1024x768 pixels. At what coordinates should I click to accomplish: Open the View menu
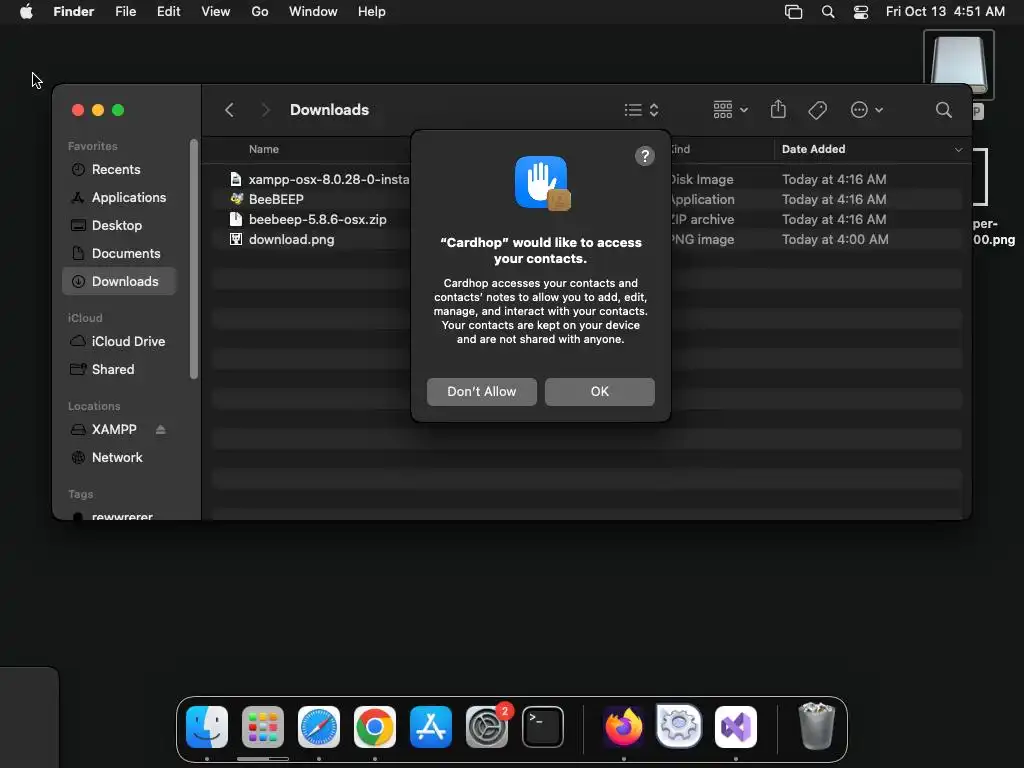(216, 12)
